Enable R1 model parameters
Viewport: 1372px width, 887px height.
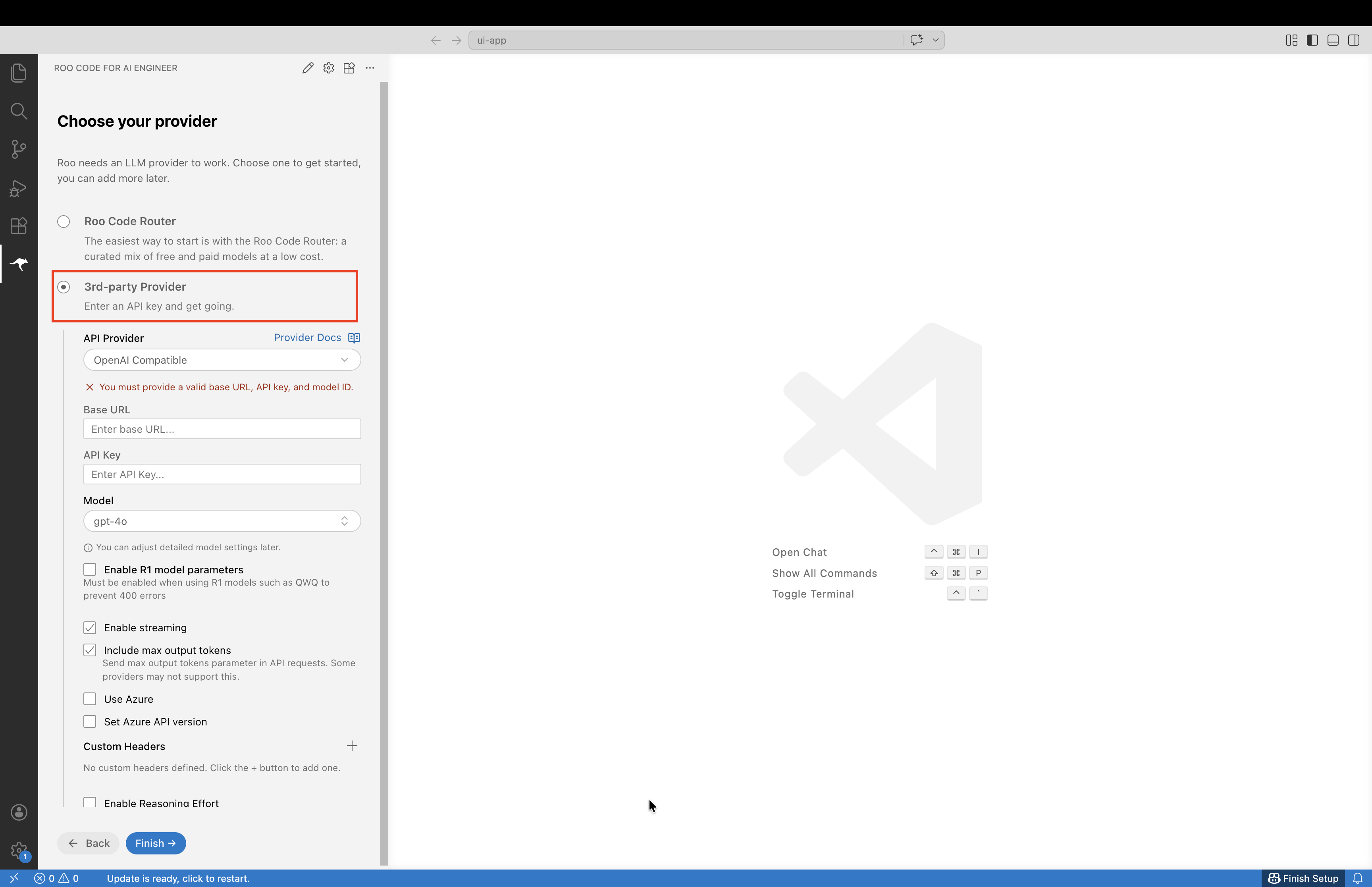click(90, 569)
